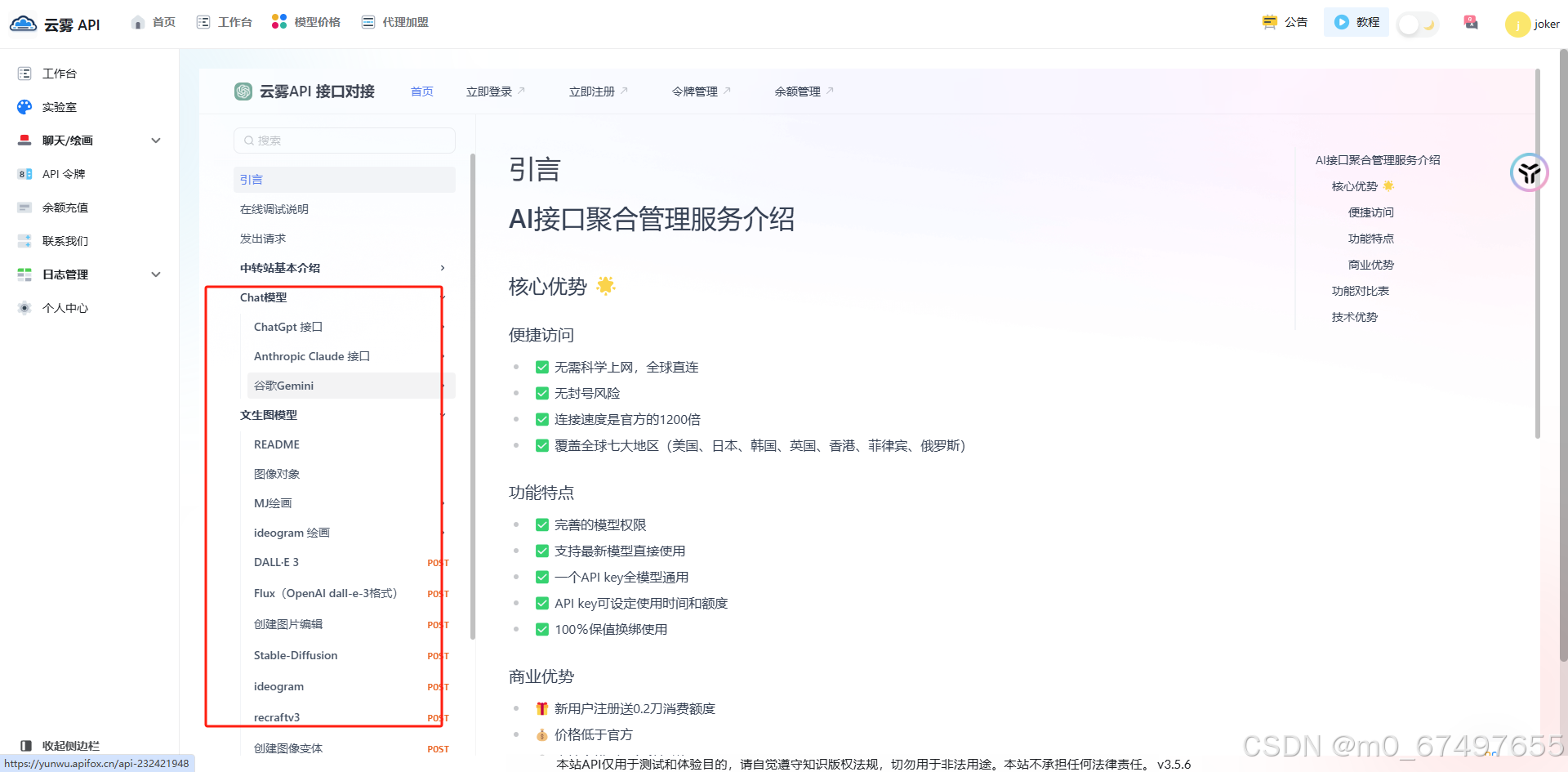Expand the 谷歌Gemini tree item
This screenshot has height=772, width=1568.
click(x=443, y=386)
